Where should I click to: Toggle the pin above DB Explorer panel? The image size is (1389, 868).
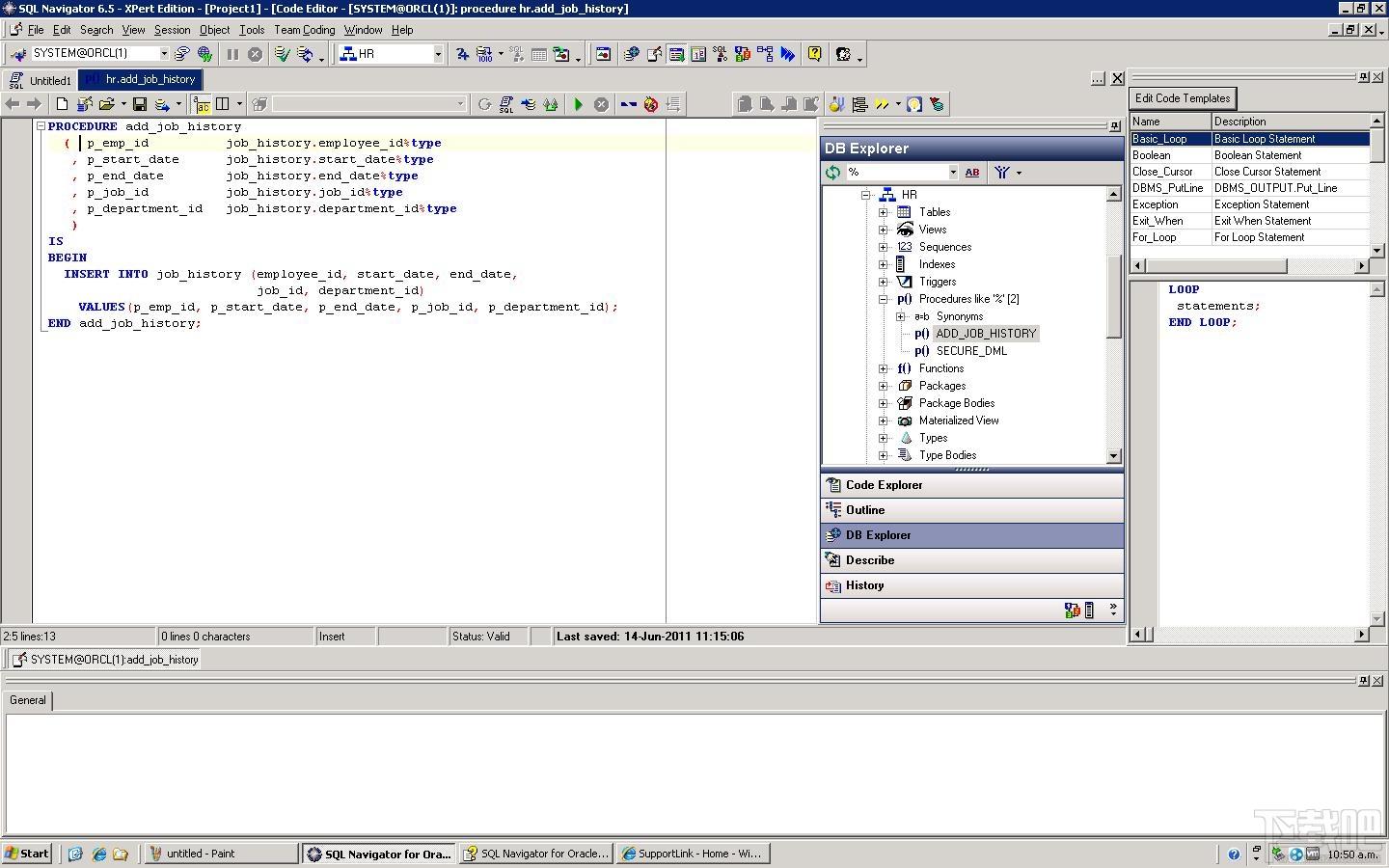pyautogui.click(x=1115, y=125)
